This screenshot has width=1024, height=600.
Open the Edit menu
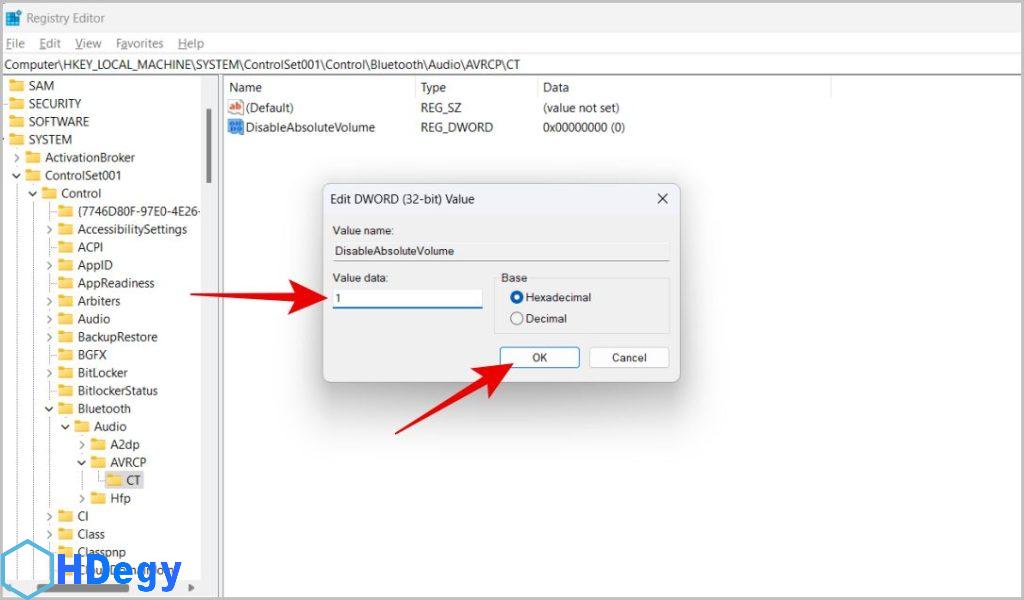[x=50, y=43]
